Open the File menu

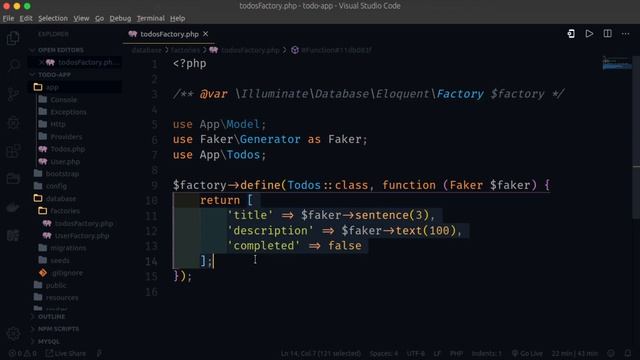[x=8, y=18]
